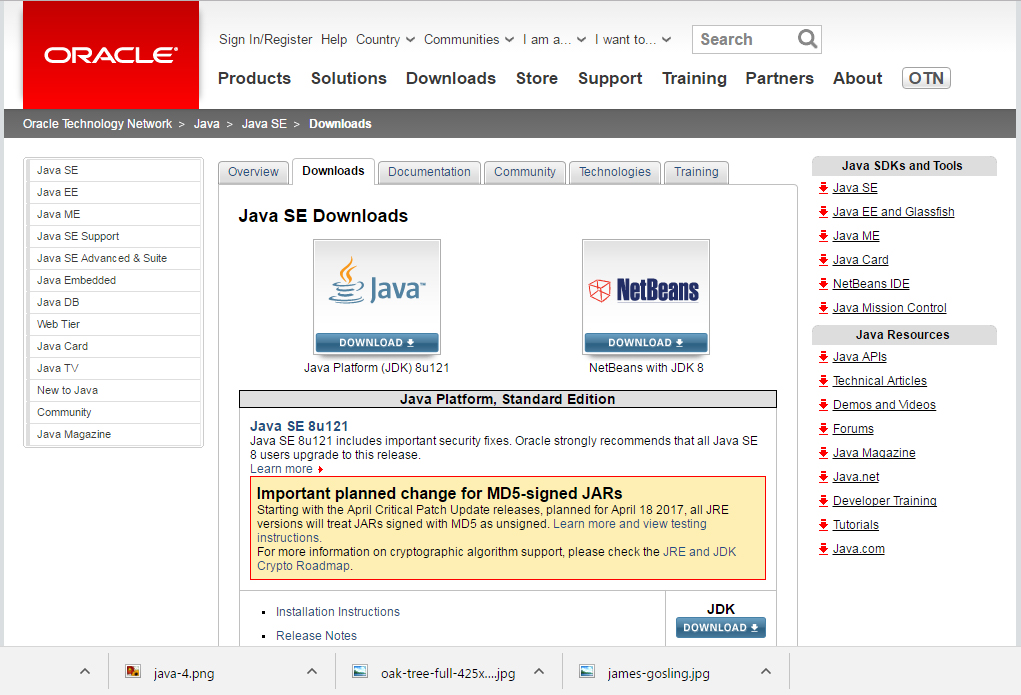Viewport: 1021px width, 695px height.
Task: Click the download arrow beside Java.com
Action: pos(822,548)
